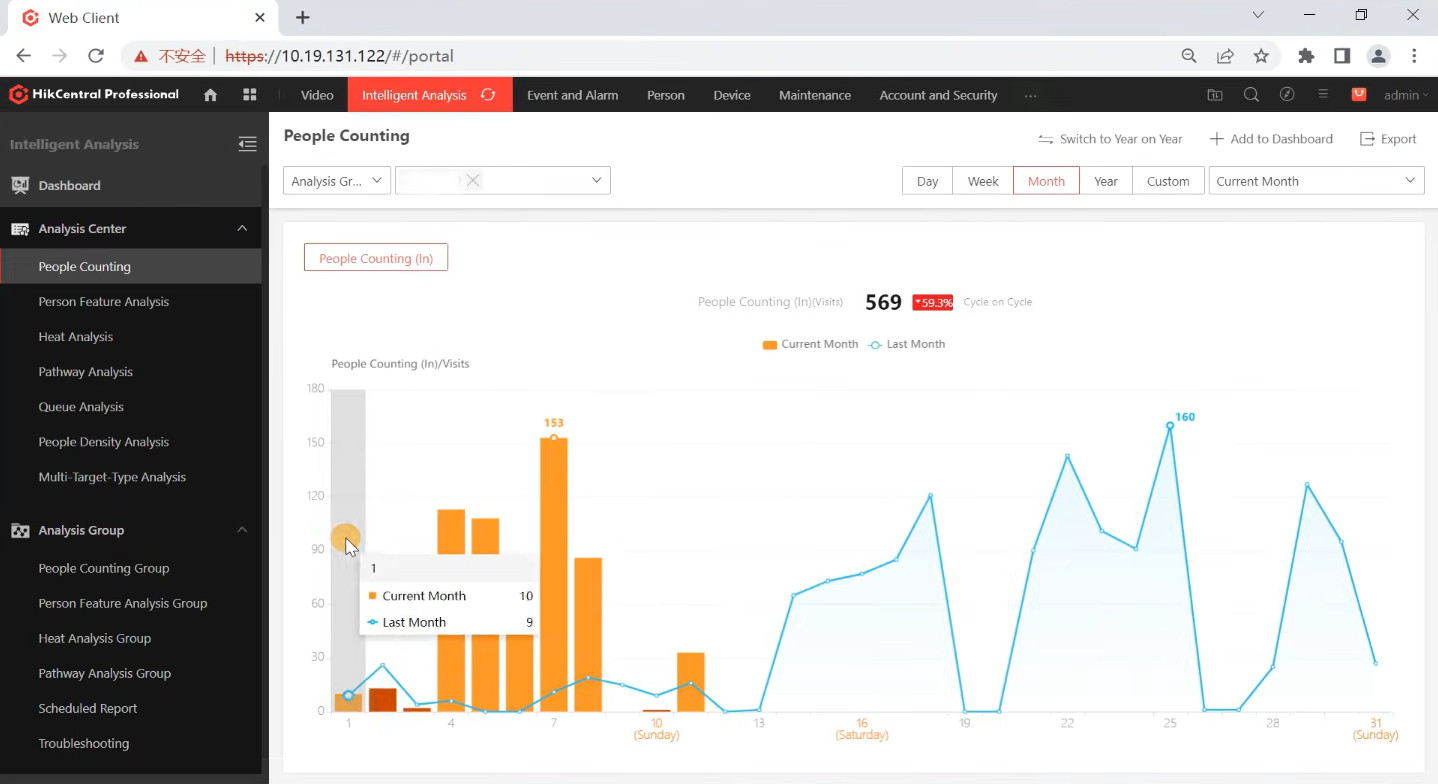This screenshot has height=784, width=1438.
Task: Toggle Current Month legend series
Action: click(810, 344)
